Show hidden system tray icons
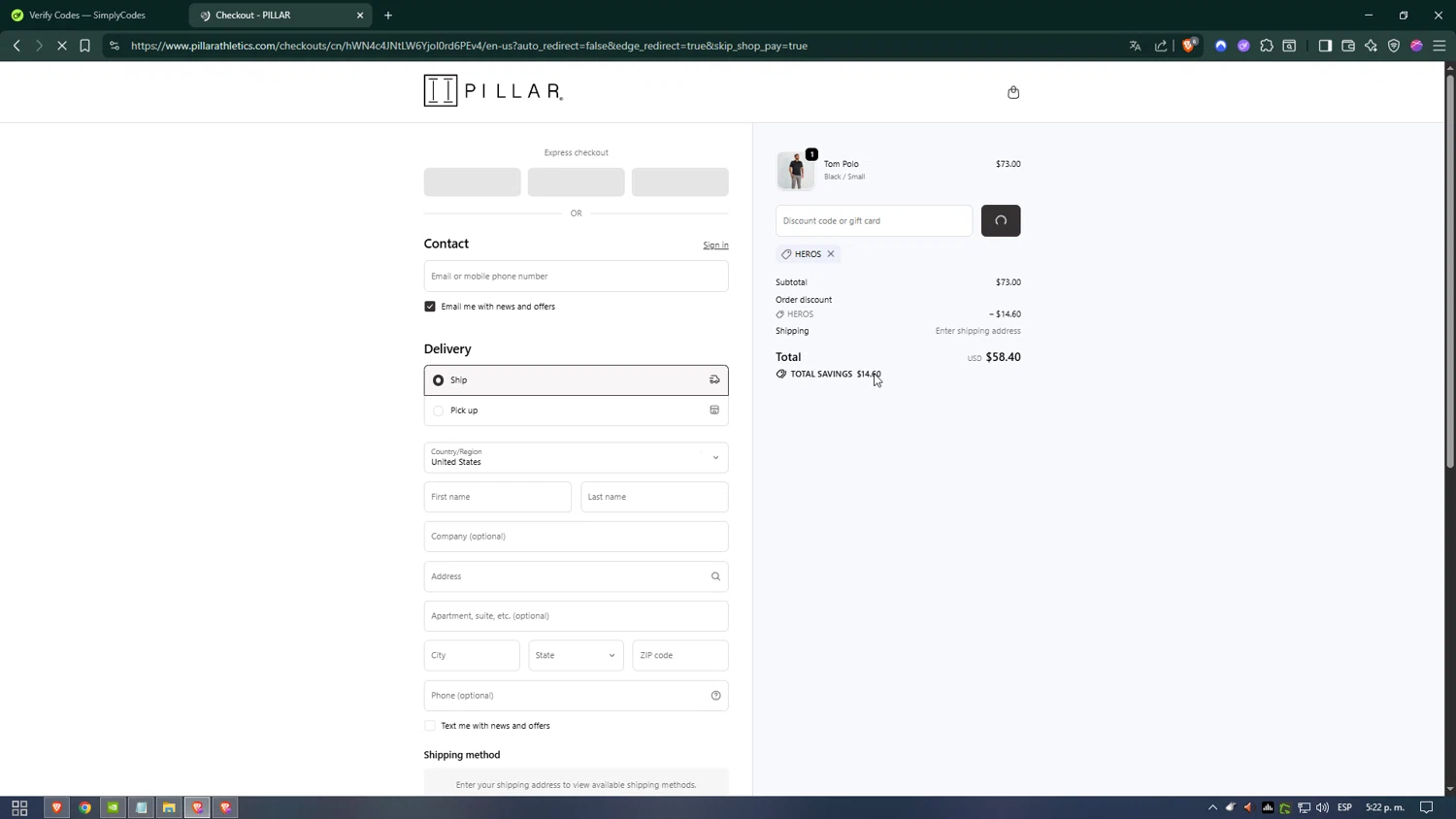This screenshot has height=819, width=1456. (1212, 807)
